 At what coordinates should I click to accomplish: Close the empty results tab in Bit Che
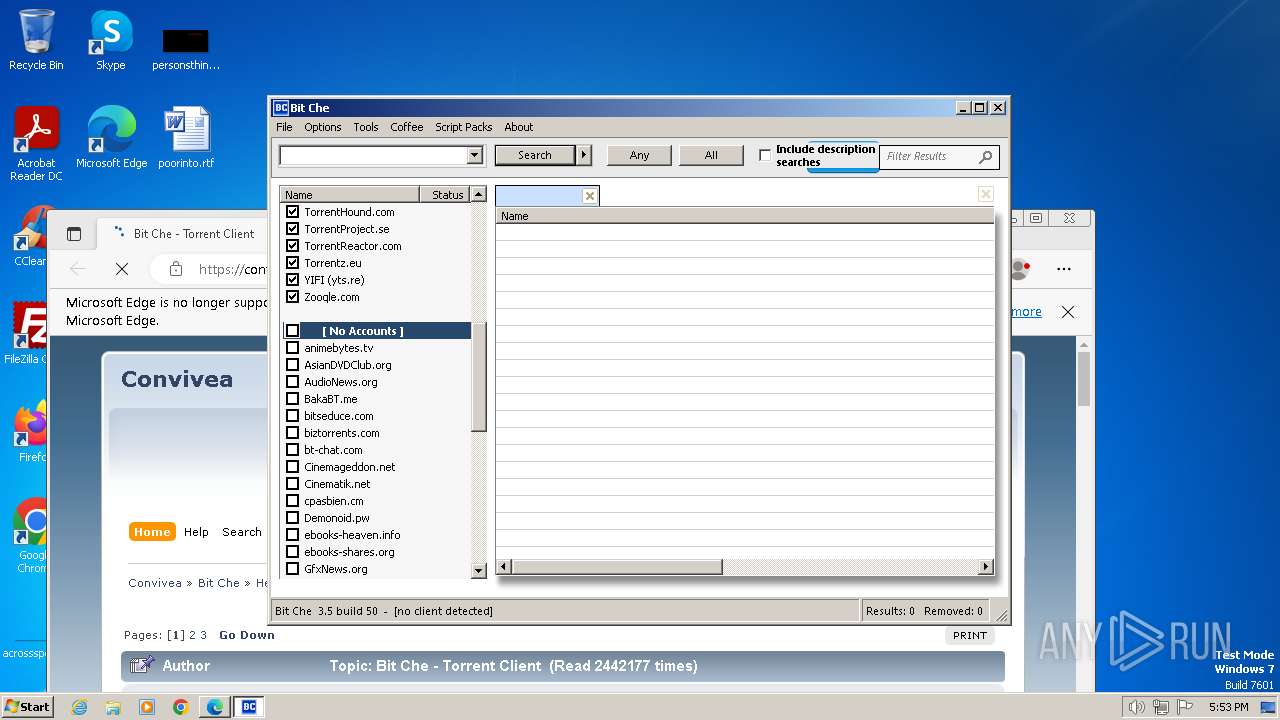click(x=590, y=196)
